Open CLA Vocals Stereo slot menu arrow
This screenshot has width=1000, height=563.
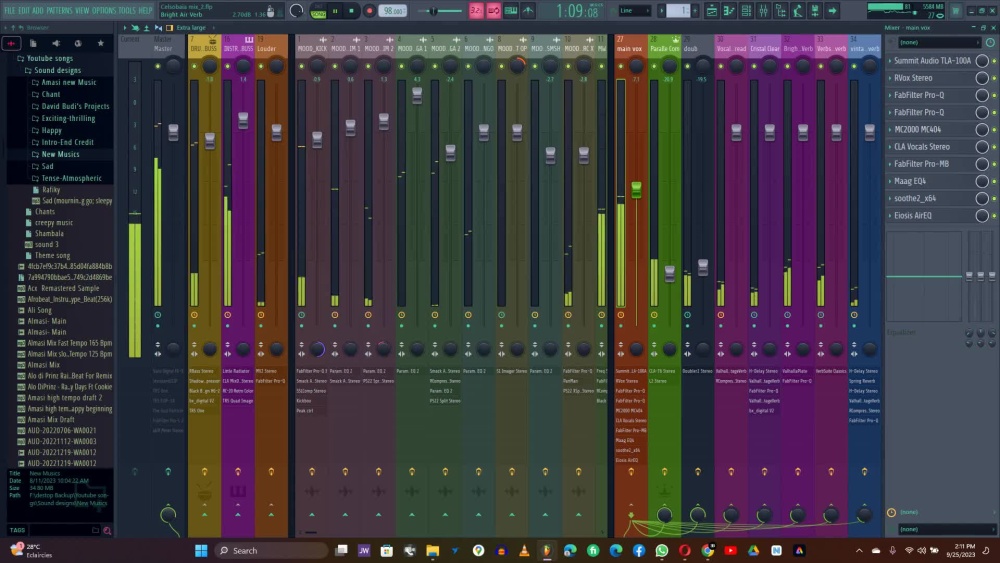890,147
